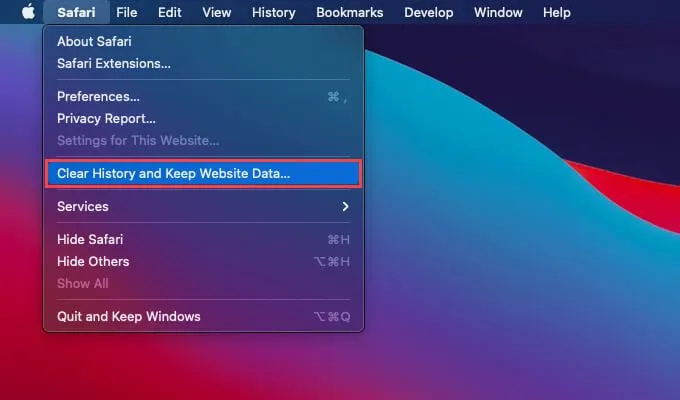
Task: Open the Apple logo menu
Action: [x=29, y=12]
